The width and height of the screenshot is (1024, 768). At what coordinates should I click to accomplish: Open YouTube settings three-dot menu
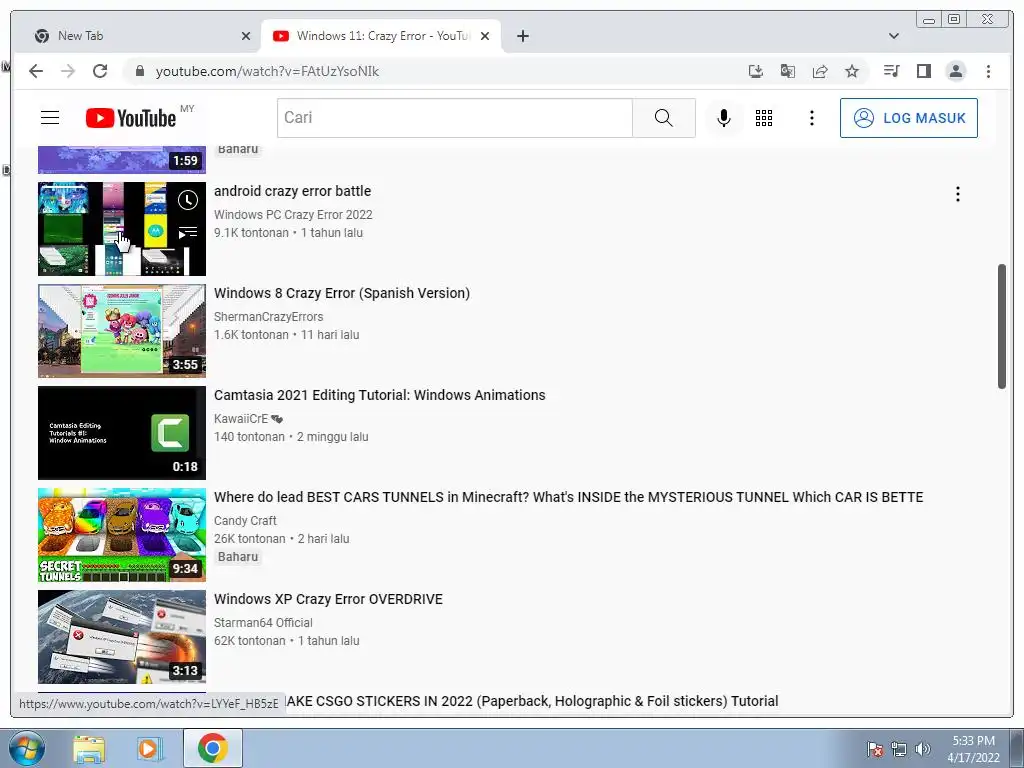[812, 118]
